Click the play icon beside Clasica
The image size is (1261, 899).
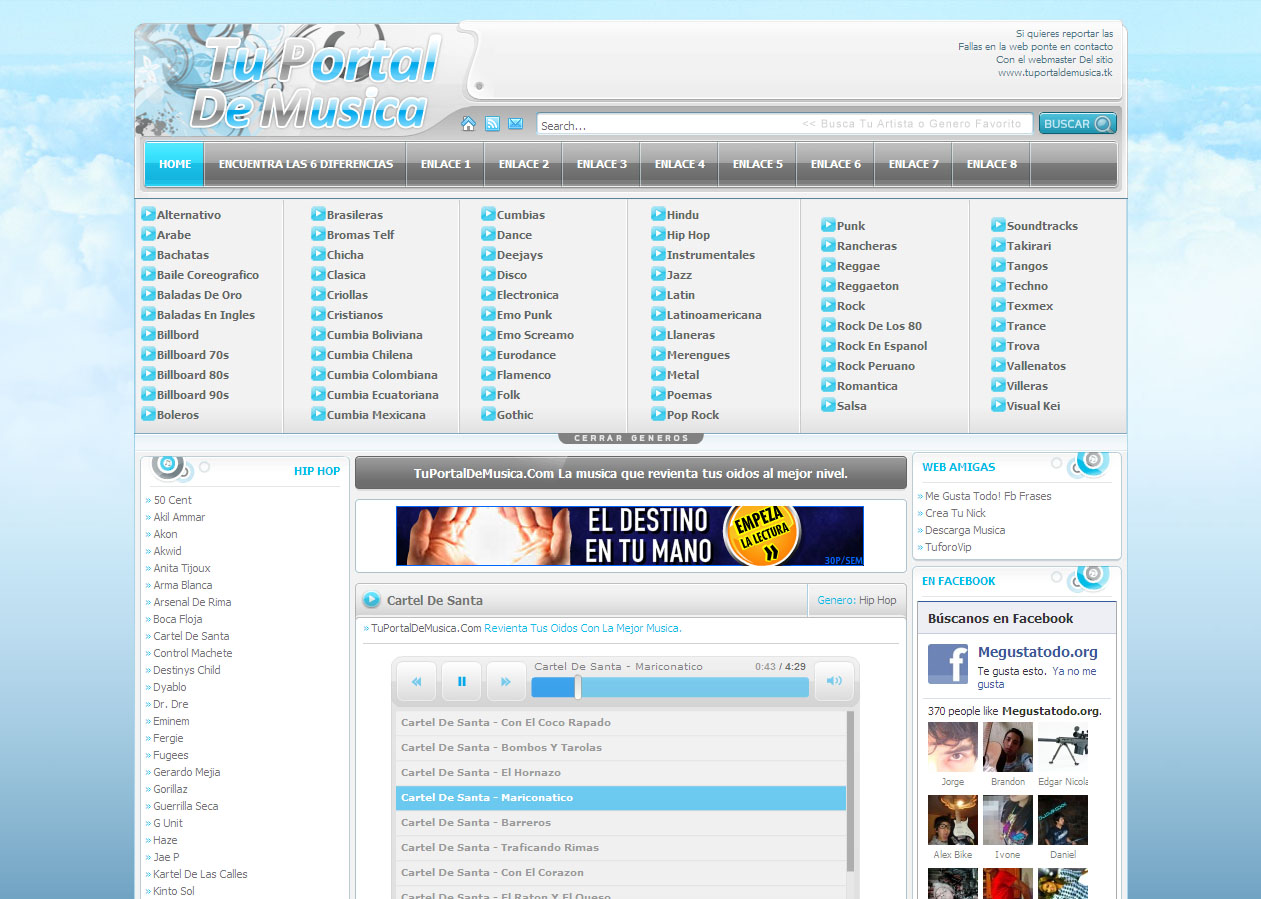(318, 274)
